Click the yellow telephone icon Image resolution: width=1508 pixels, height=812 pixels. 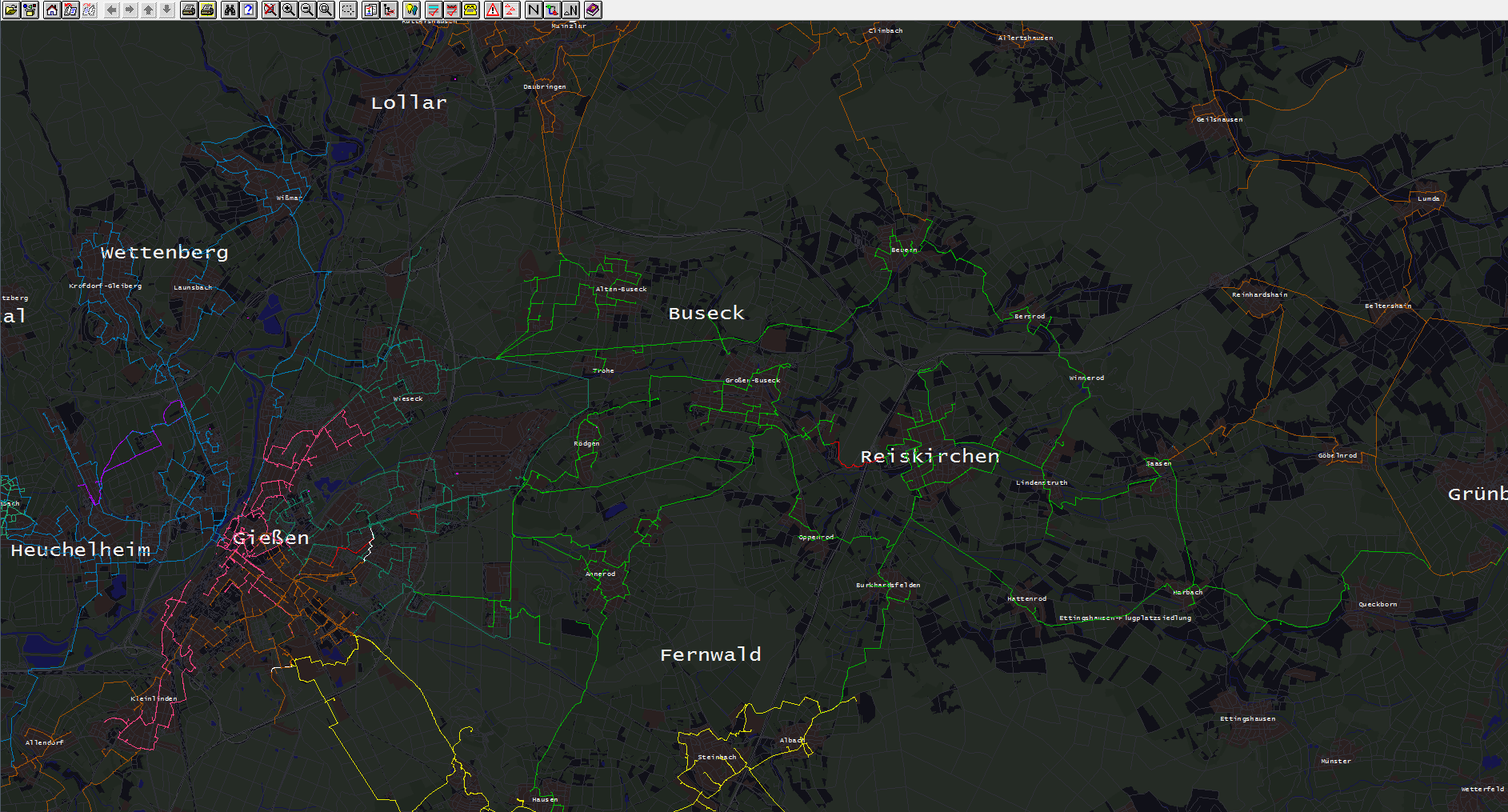point(470,10)
